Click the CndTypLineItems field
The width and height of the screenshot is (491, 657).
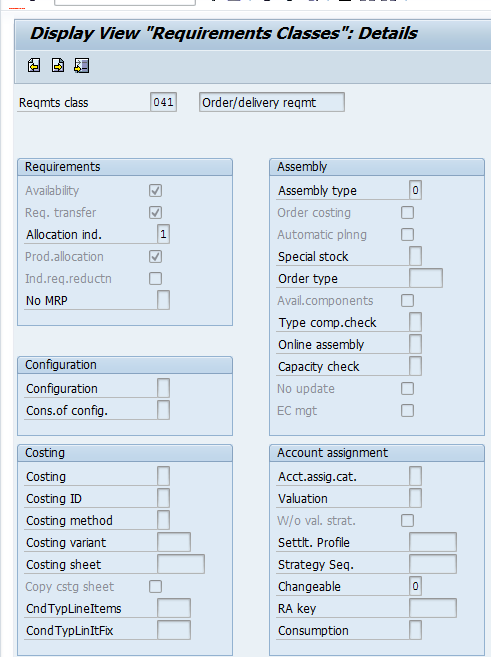174,608
